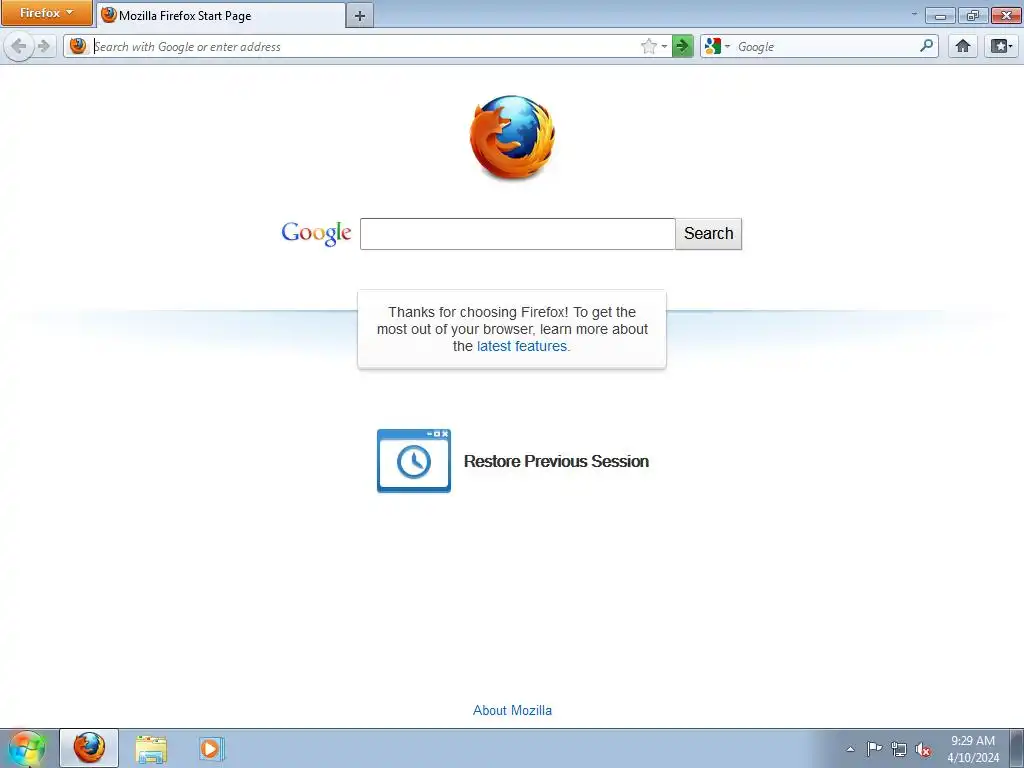Open the latest features link
1024x768 pixels.
pos(522,346)
